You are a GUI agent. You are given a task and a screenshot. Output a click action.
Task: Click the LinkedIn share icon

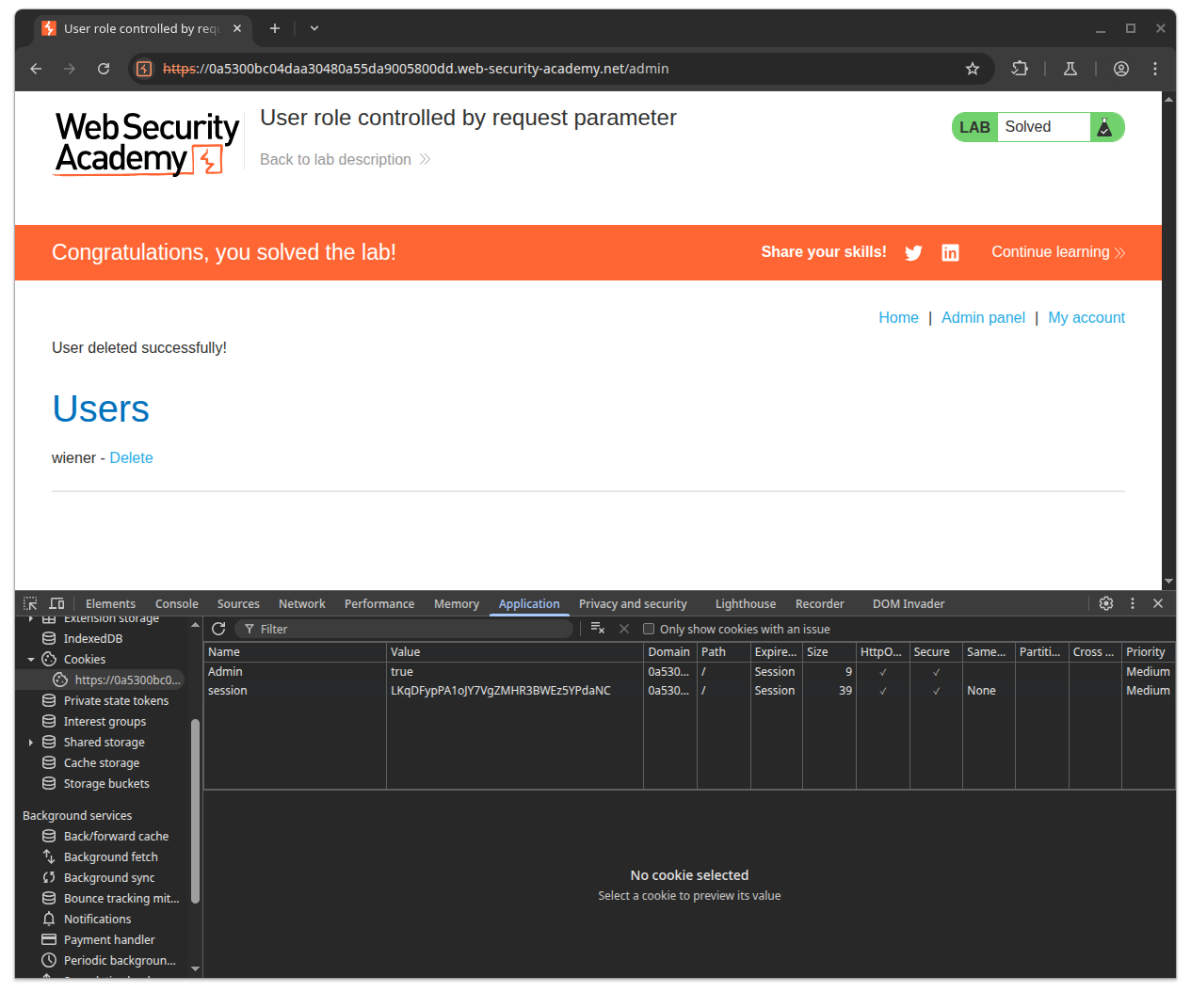(950, 252)
